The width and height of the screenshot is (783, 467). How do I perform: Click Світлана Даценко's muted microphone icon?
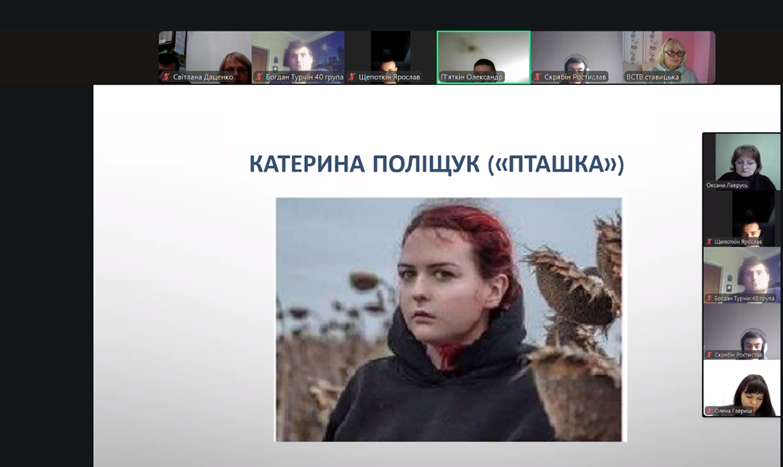pos(165,77)
